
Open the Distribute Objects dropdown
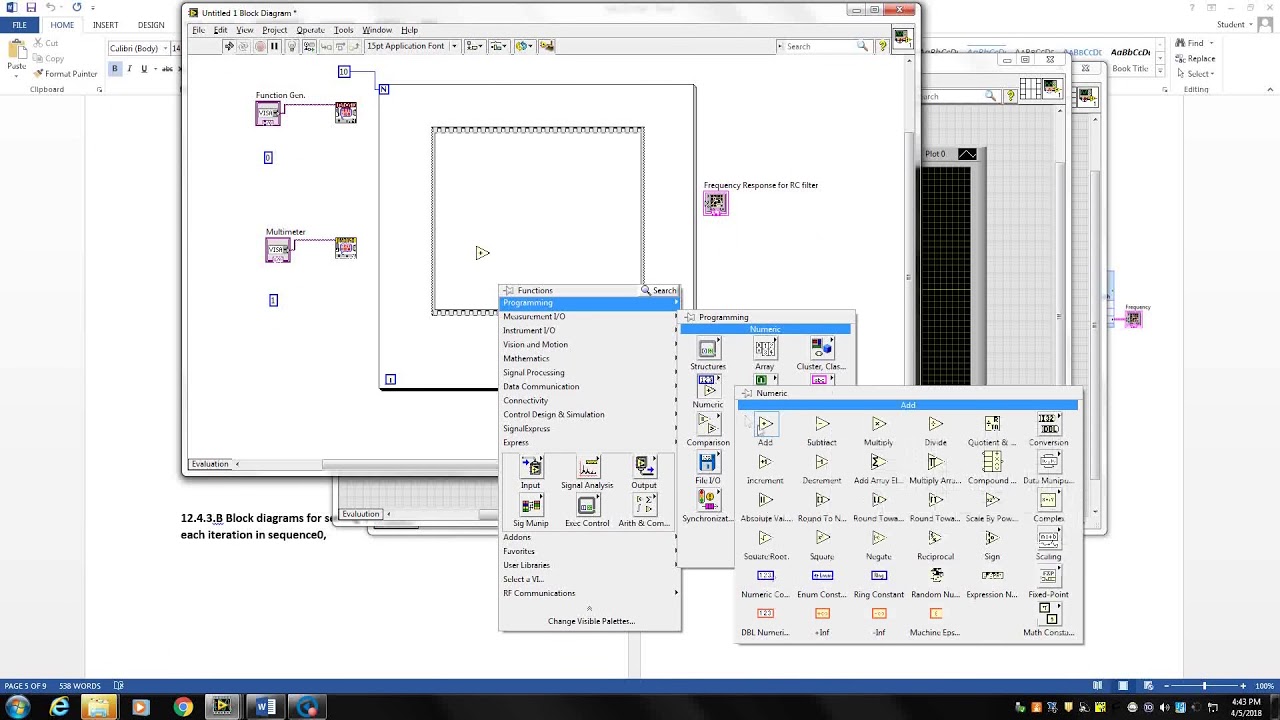[497, 46]
